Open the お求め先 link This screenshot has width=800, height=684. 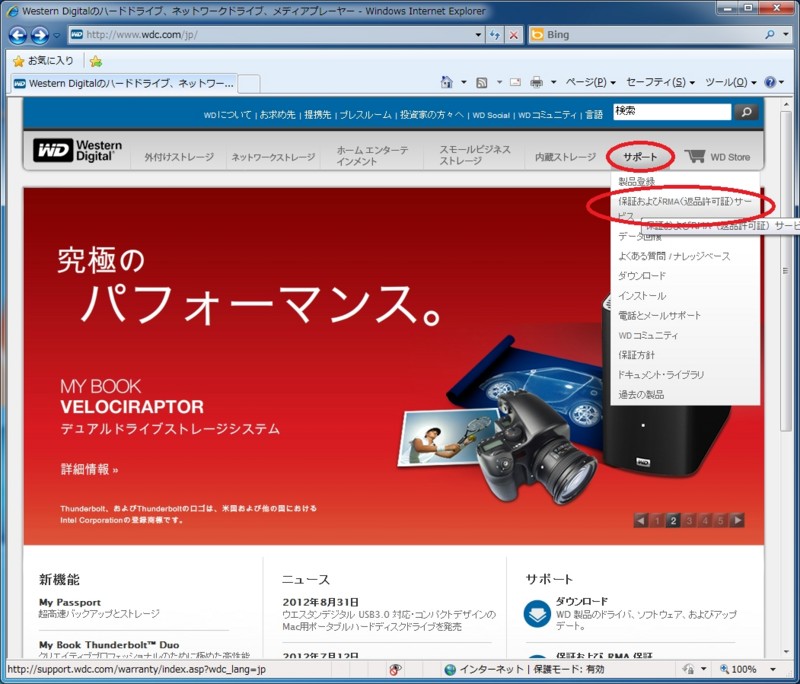(278, 115)
